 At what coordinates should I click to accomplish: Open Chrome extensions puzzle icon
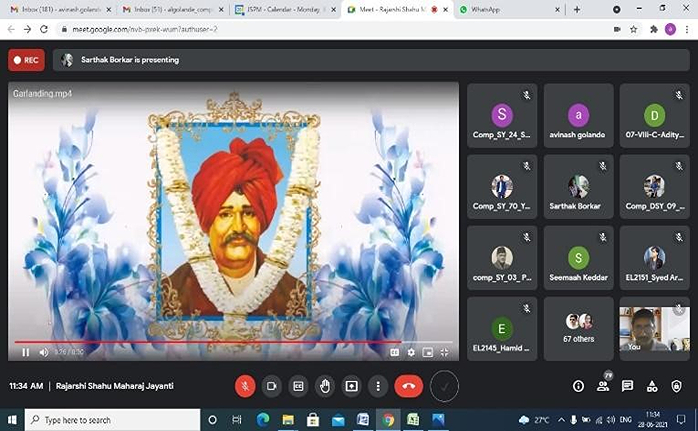tap(654, 29)
